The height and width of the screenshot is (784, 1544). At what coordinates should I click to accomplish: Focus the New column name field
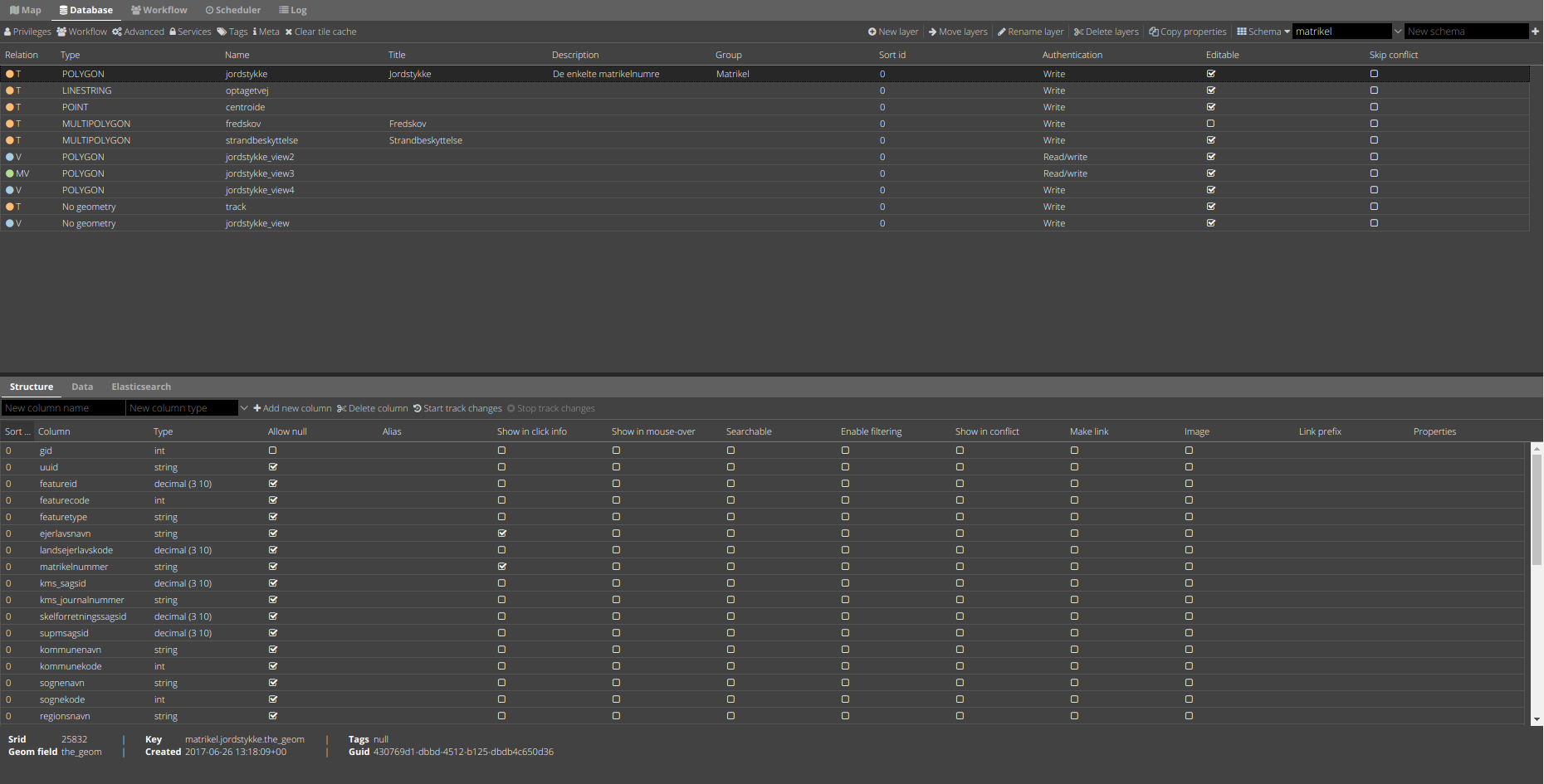[x=63, y=408]
